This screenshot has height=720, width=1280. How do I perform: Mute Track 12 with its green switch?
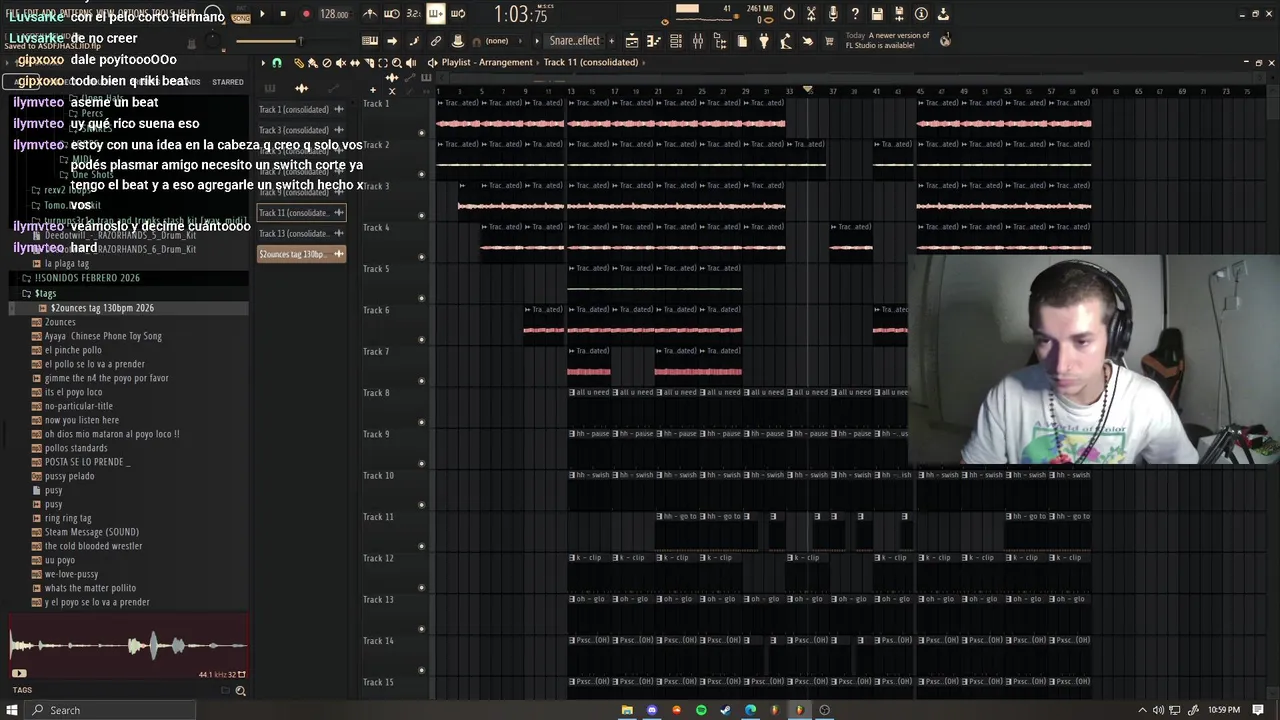point(421,587)
